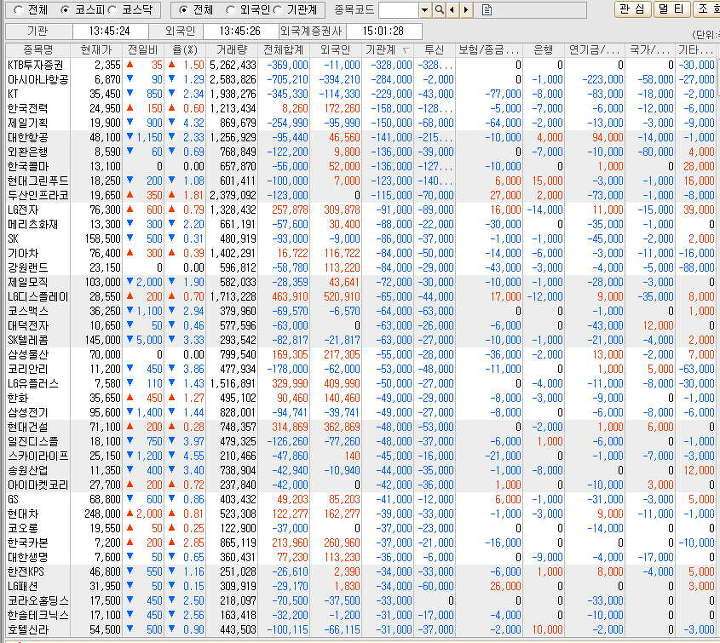Select the 두산인프라코 row name
Viewport: 720px width, 643px height.
[38, 195]
